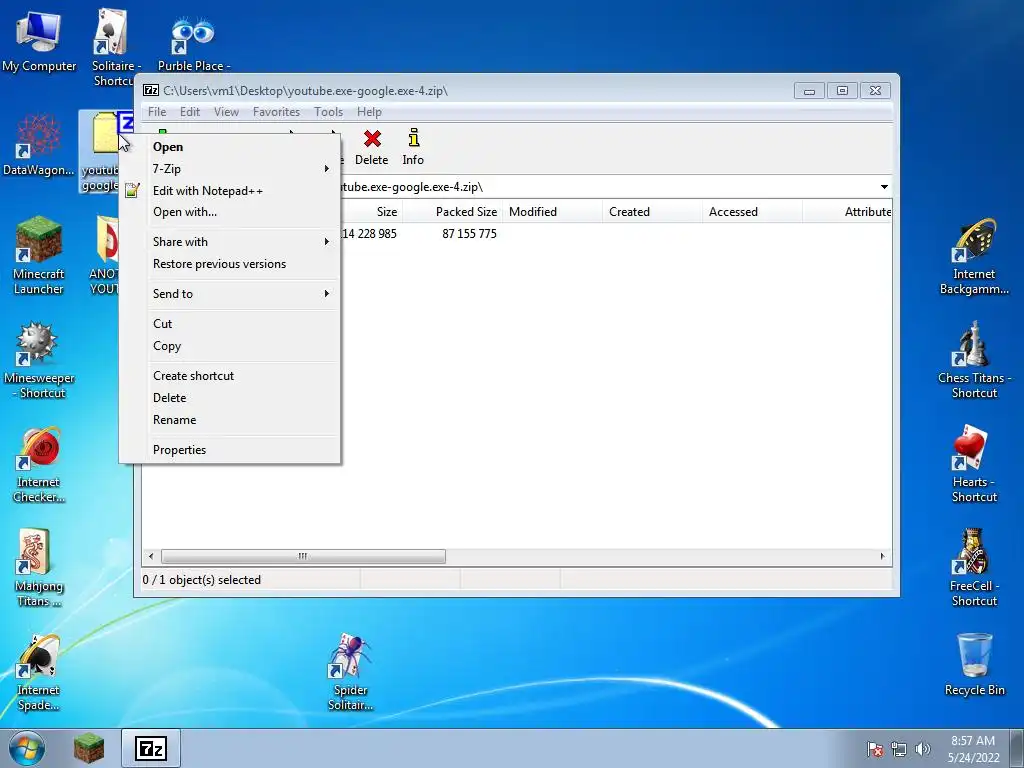The height and width of the screenshot is (768, 1024).
Task: Select the Spider Solitaire desktop icon
Action: coord(350,673)
